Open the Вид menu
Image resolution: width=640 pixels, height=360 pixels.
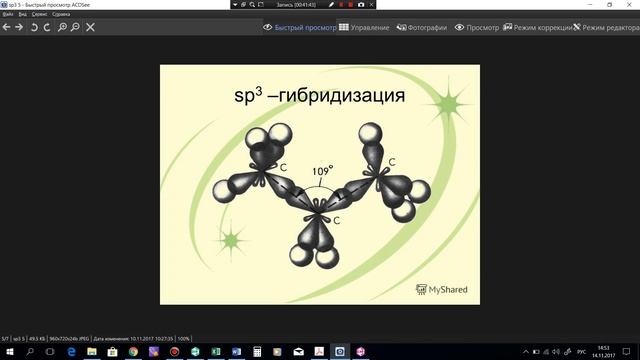[x=22, y=14]
